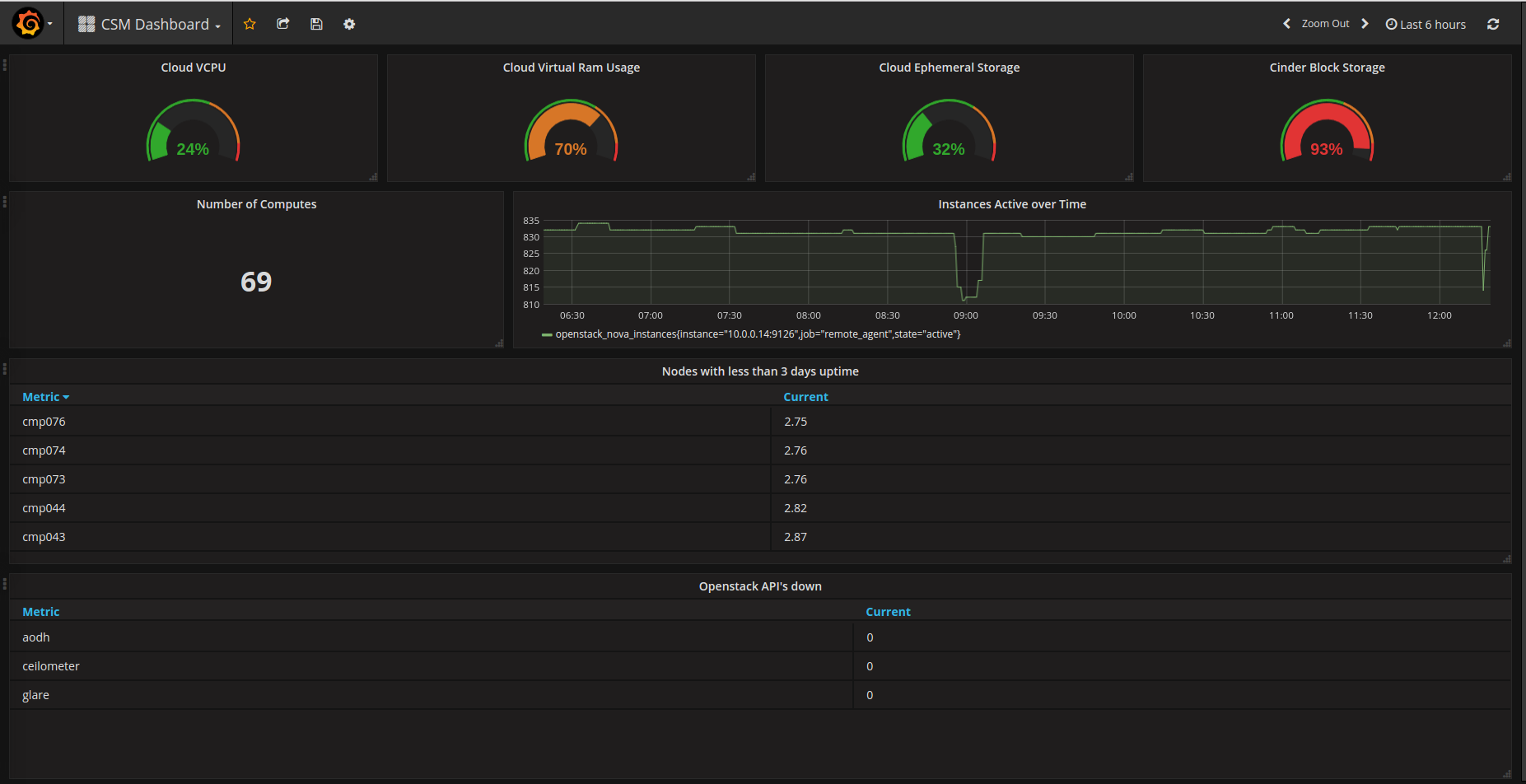Star the dashboard as favorite
The width and height of the screenshot is (1526, 784).
click(x=250, y=24)
